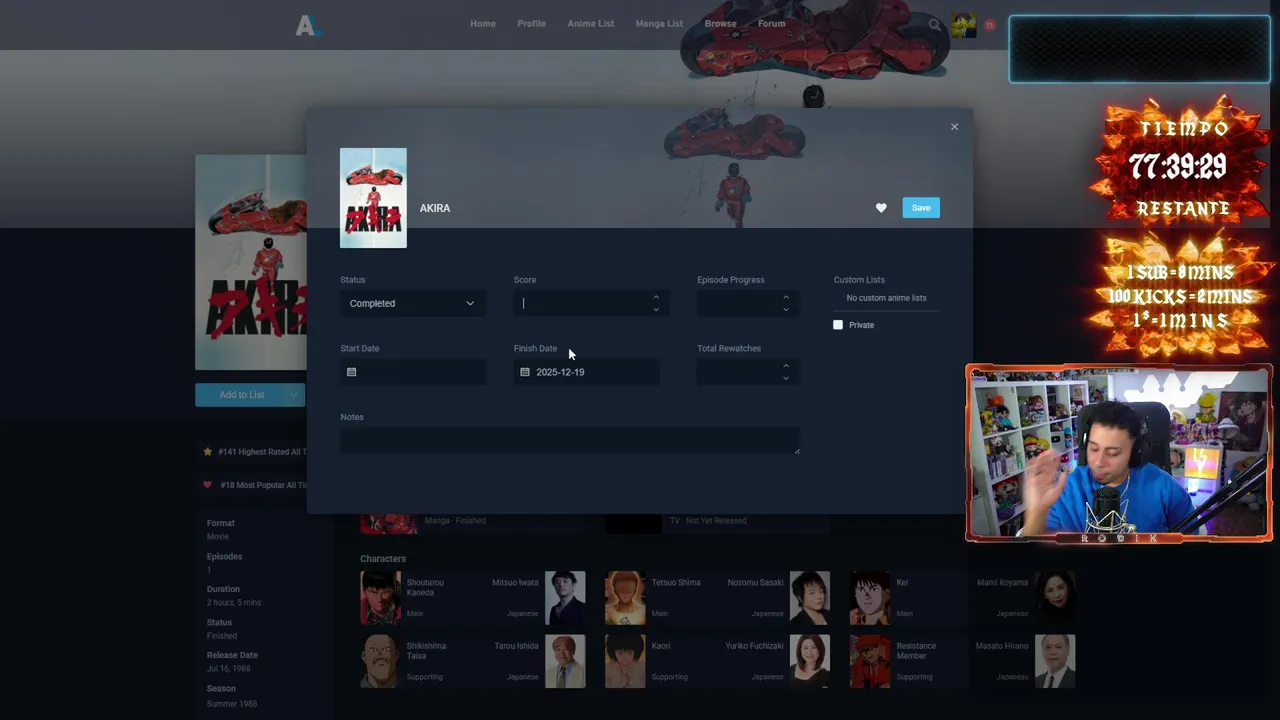
Task: Click the Shoutarou Kaneda name link
Action: (x=425, y=587)
